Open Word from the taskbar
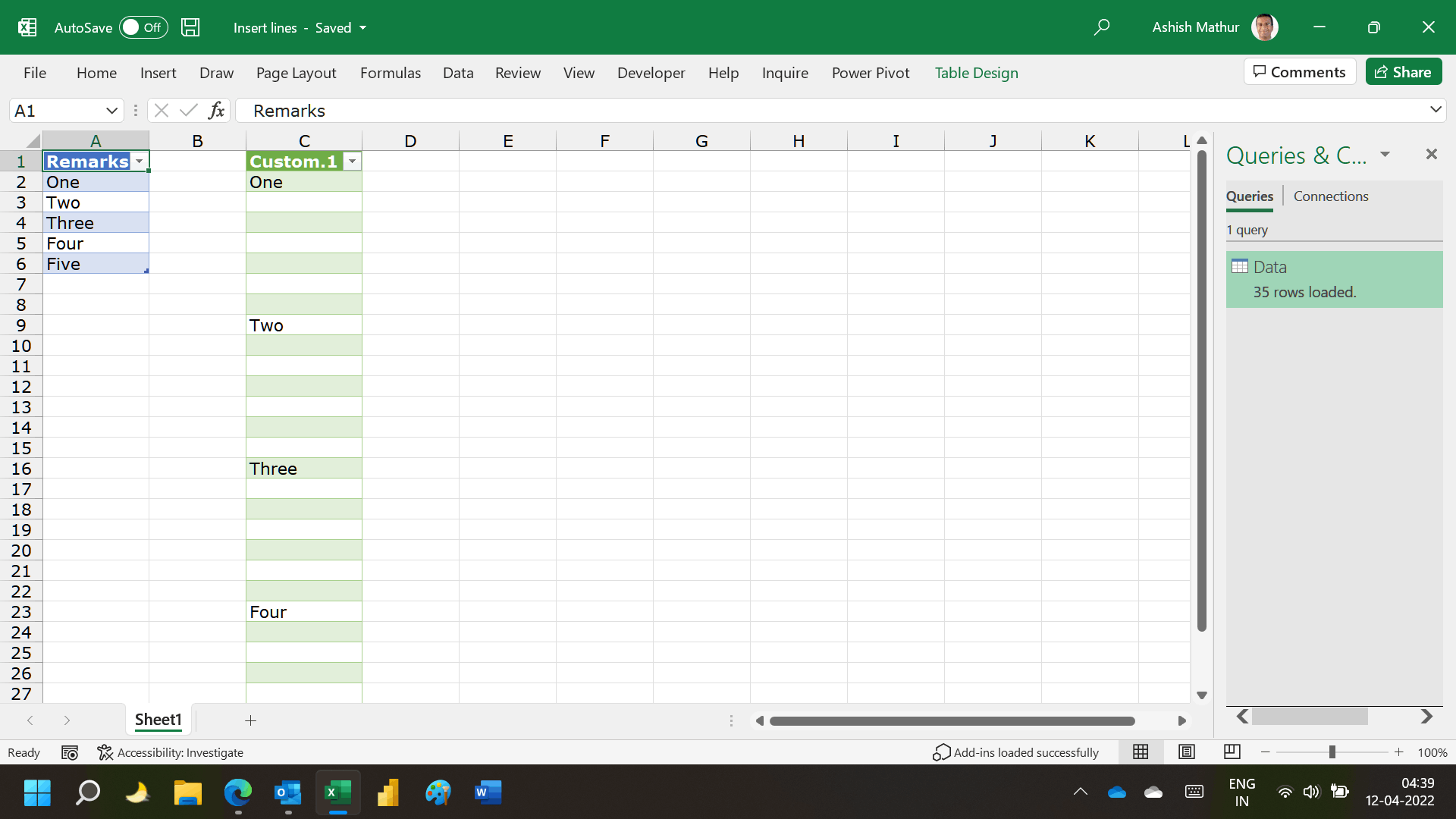 coord(488,792)
